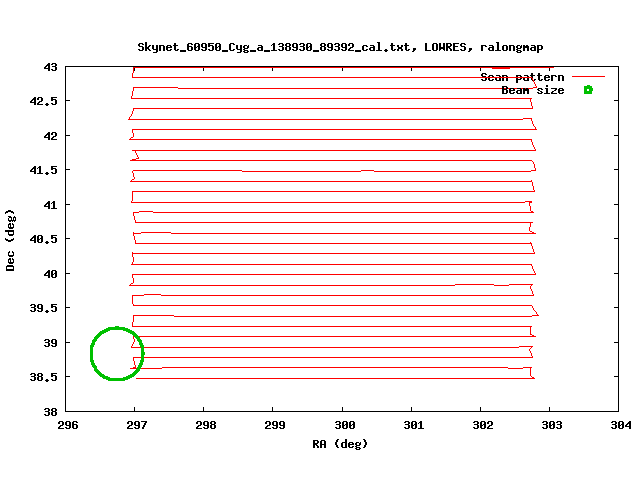Click the 43 tick label on Dec axis
Image resolution: width=640 pixels, height=480 pixels.
click(x=50, y=67)
